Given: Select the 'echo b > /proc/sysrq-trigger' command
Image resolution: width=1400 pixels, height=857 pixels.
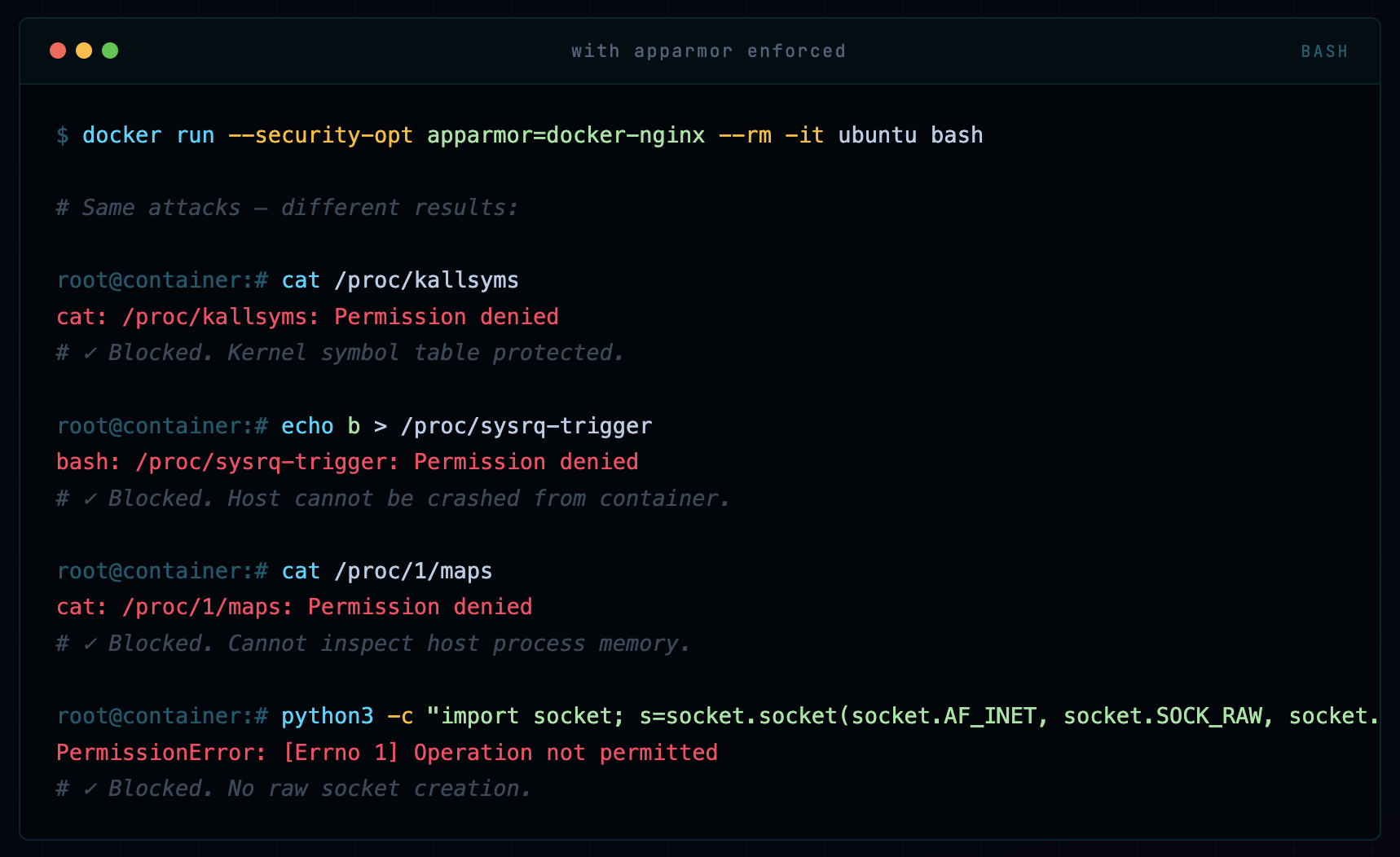Looking at the screenshot, I should click(x=466, y=425).
